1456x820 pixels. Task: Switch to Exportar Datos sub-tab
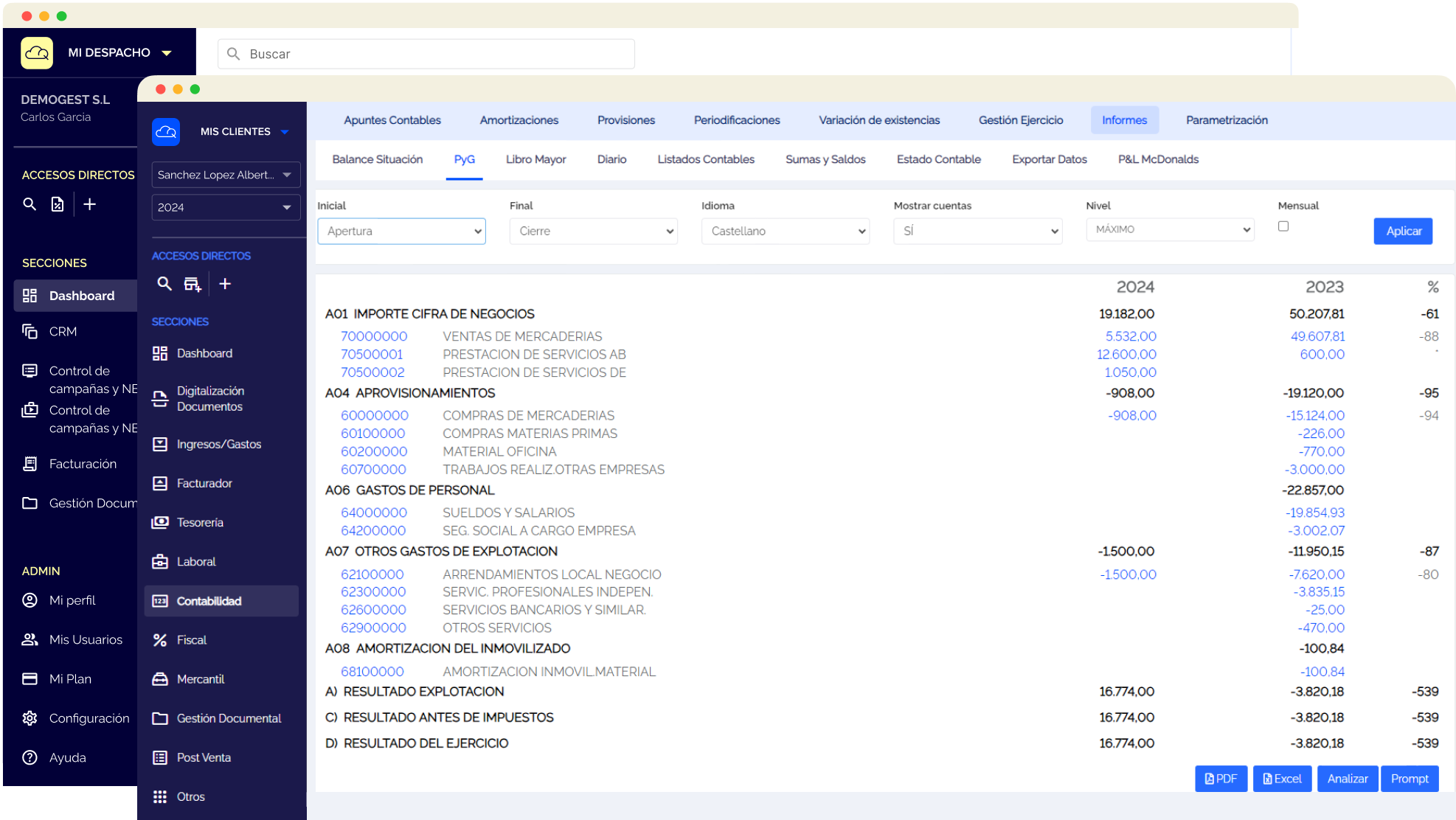pos(1050,159)
